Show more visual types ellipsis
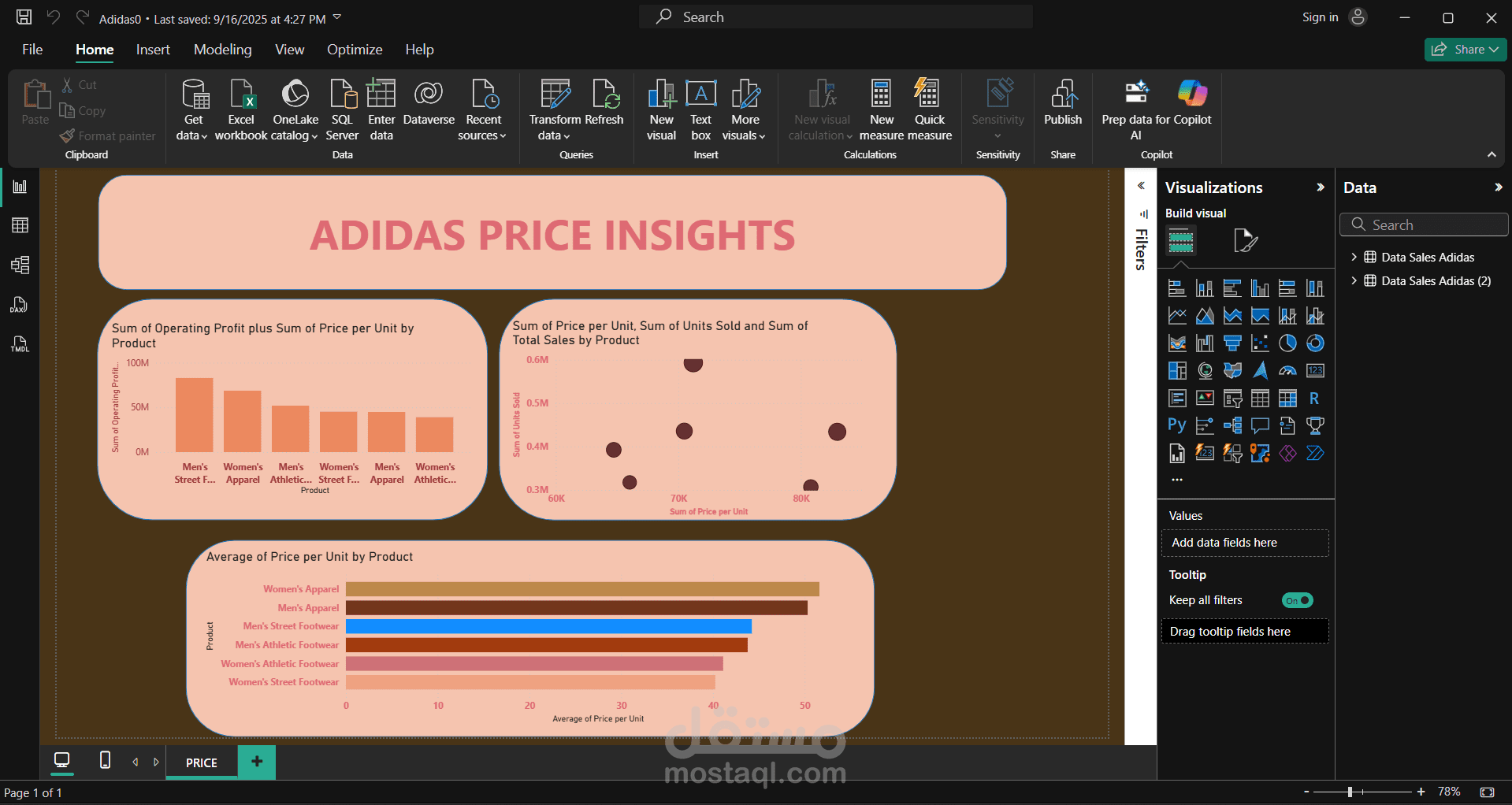Image resolution: width=1512 pixels, height=805 pixels. click(1176, 479)
